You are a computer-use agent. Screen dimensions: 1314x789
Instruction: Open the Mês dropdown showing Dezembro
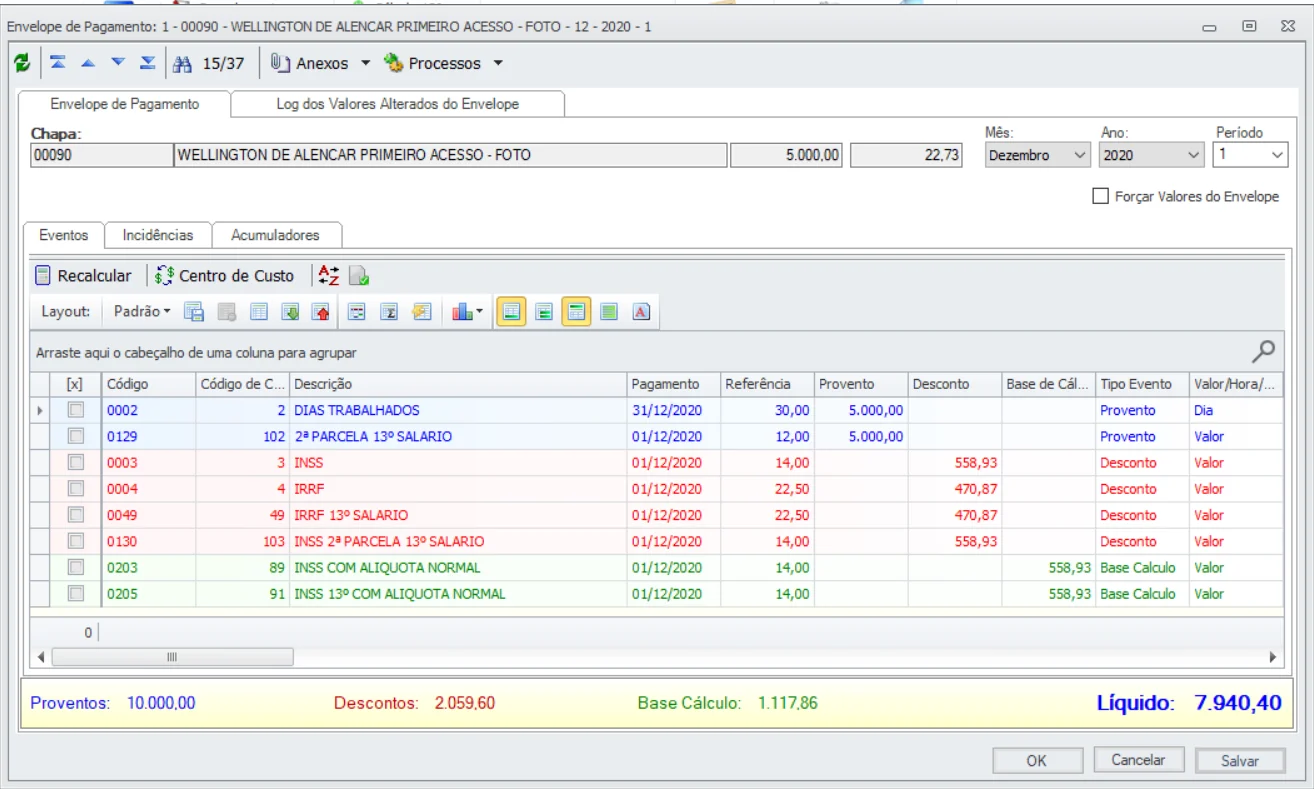click(x=1079, y=155)
